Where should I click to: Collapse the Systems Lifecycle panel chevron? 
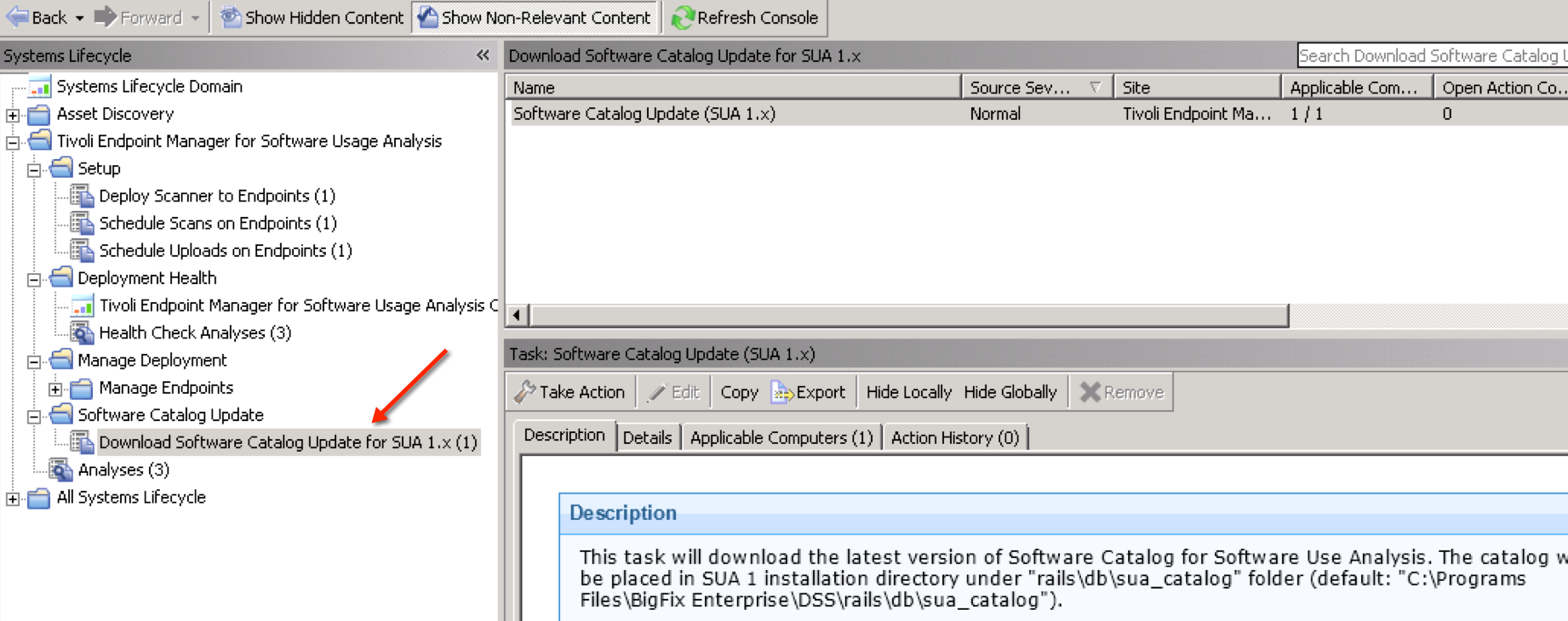pyautogui.click(x=483, y=56)
